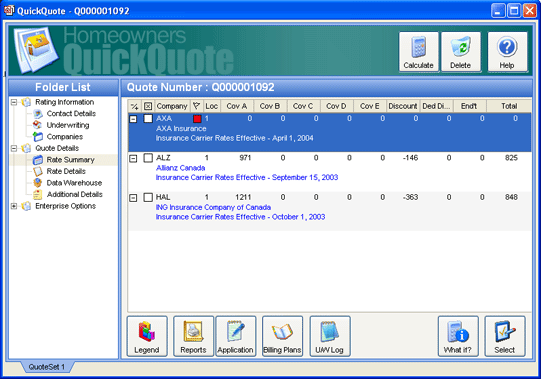Click HAL total value 848
This screenshot has height=379, width=541.
(511, 197)
